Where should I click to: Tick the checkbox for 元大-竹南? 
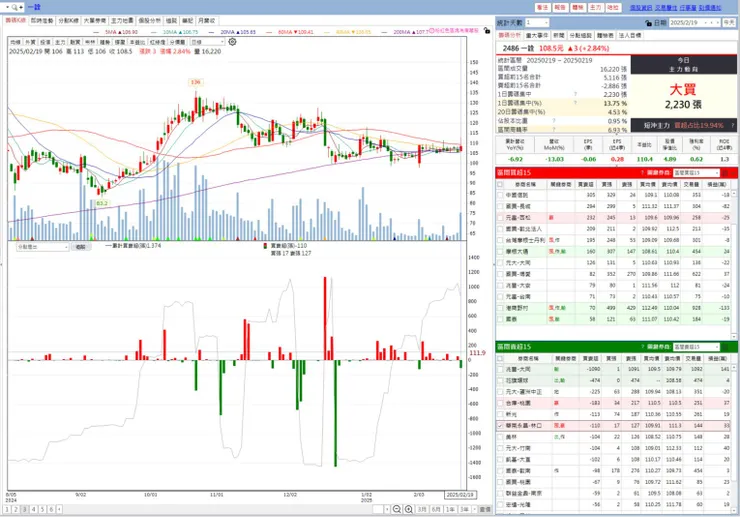click(x=500, y=448)
